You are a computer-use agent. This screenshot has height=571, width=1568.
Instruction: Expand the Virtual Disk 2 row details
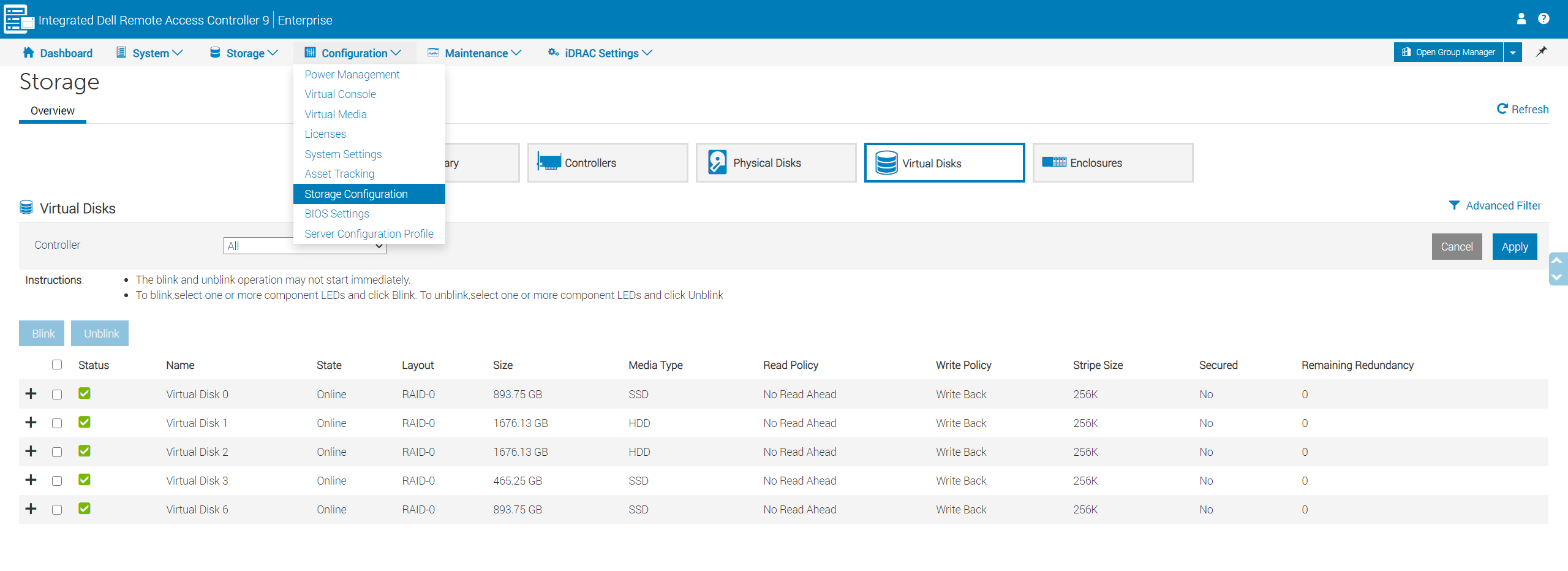(x=31, y=451)
